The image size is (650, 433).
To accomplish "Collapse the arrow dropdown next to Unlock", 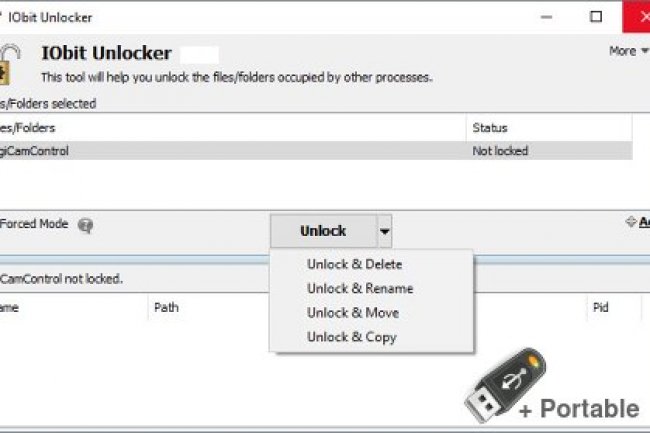I will click(x=385, y=231).
